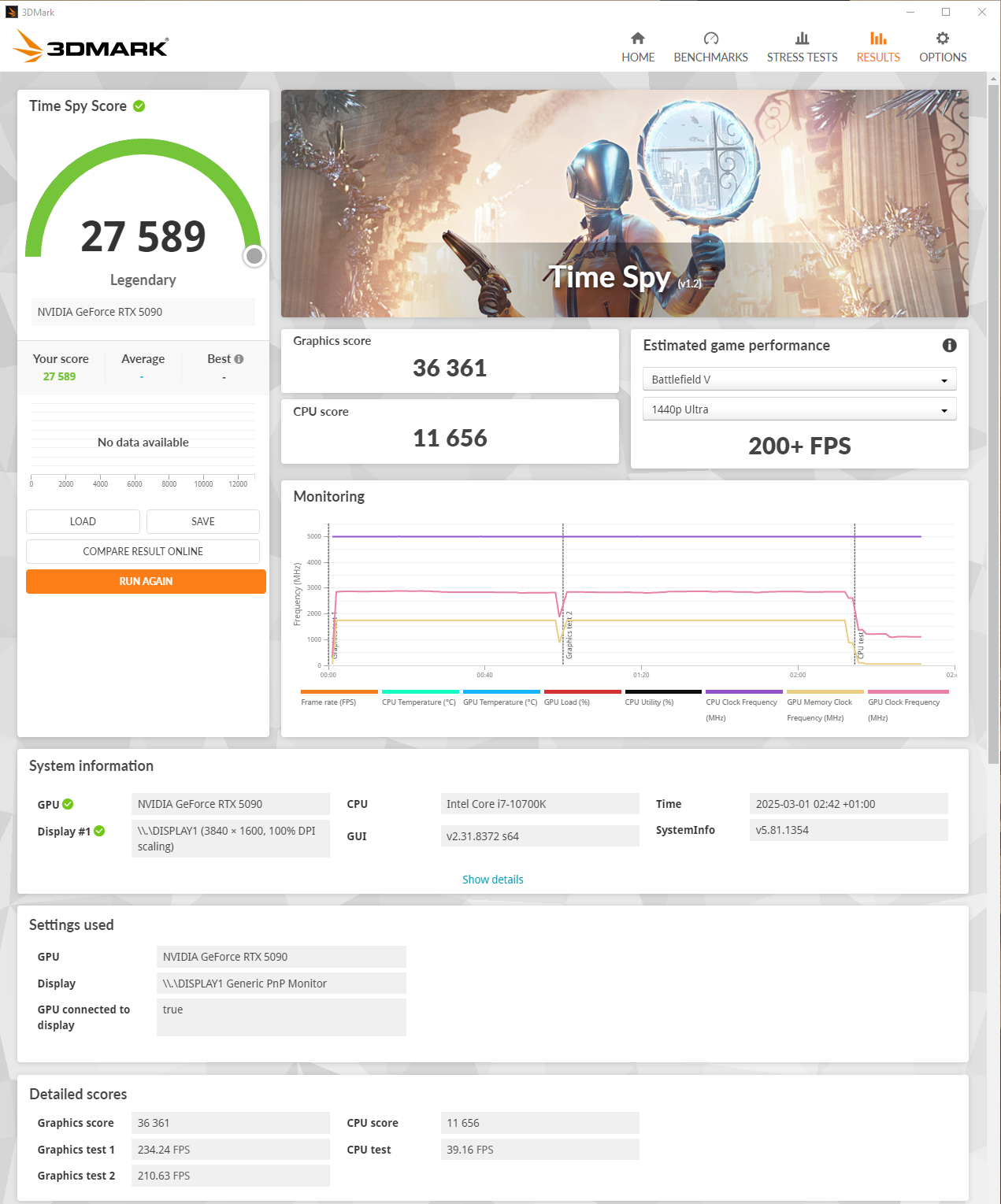
Task: Open the 1440p Ultra resolution dropdown
Action: [x=799, y=409]
